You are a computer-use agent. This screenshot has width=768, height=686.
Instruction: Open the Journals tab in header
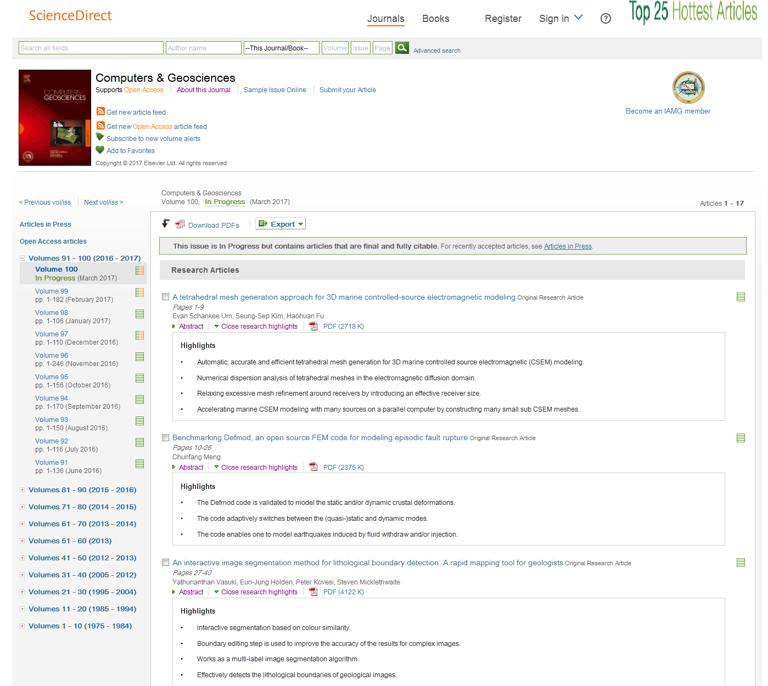tap(385, 18)
